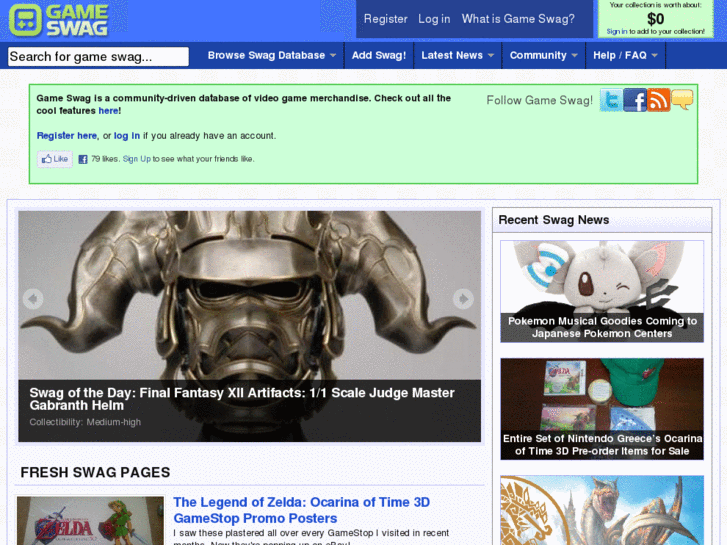Click the Register link in header
727x545 pixels.
pyautogui.click(x=385, y=19)
